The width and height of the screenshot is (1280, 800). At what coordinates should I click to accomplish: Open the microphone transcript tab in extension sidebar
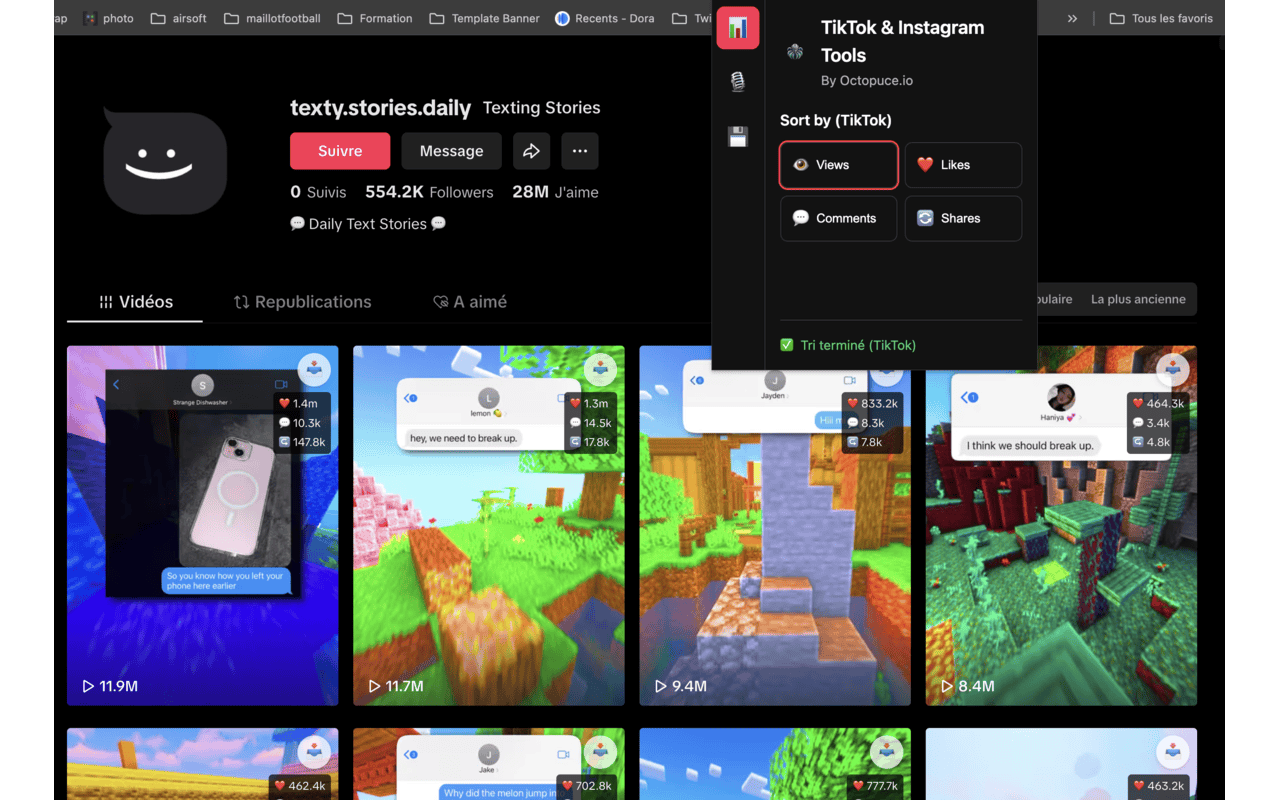pos(738,82)
